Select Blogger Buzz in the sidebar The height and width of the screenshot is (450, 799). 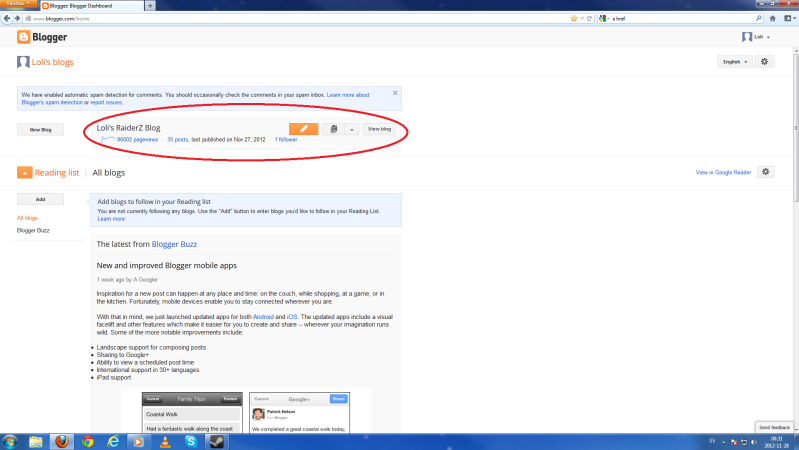pyautogui.click(x=33, y=230)
